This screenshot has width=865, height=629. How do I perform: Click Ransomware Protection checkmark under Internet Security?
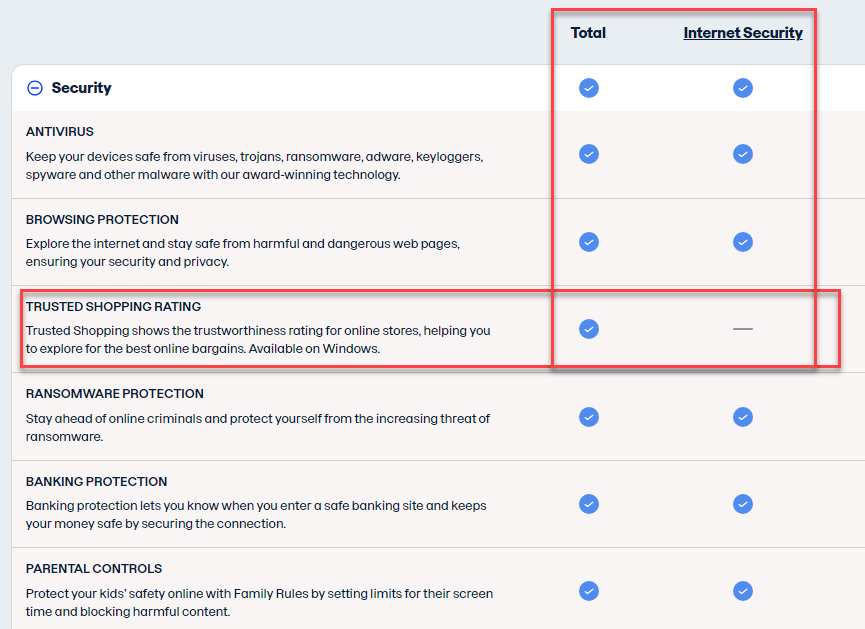pyautogui.click(x=742, y=416)
